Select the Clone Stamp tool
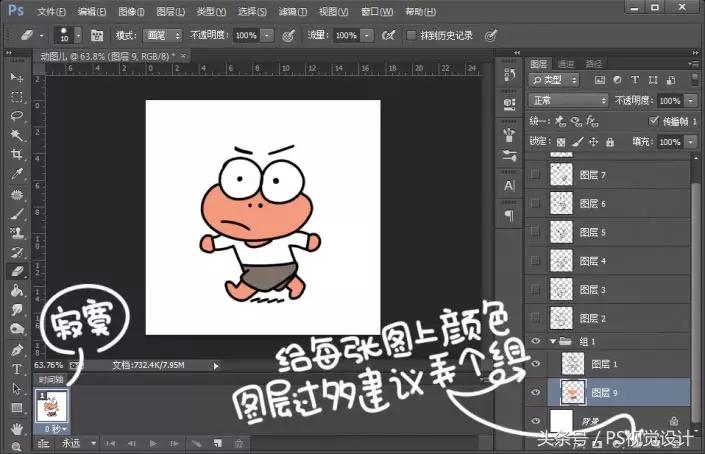This screenshot has height=454, width=705. 17,233
